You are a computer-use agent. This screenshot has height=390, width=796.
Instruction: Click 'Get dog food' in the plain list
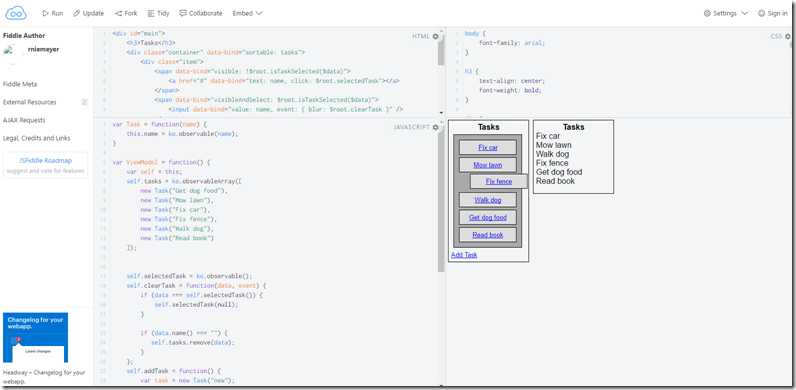coord(559,172)
